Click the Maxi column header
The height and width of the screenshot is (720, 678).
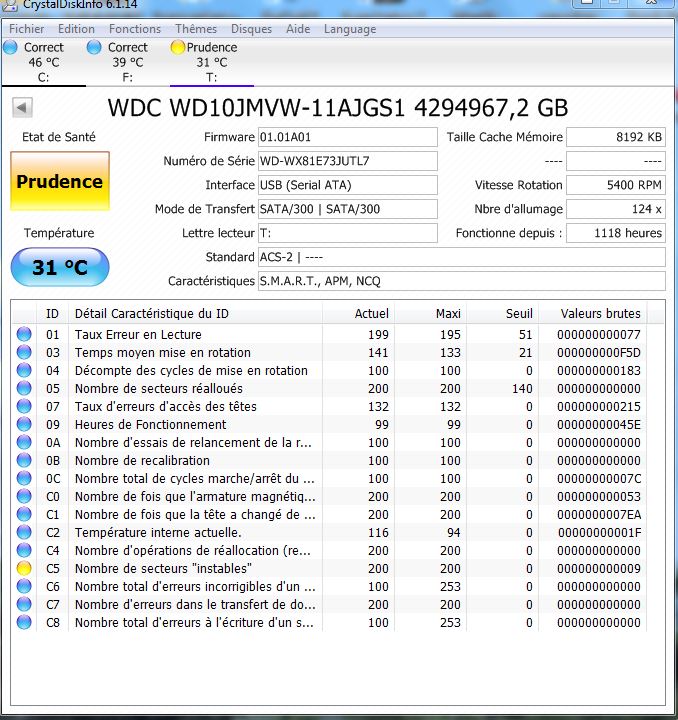[x=430, y=314]
